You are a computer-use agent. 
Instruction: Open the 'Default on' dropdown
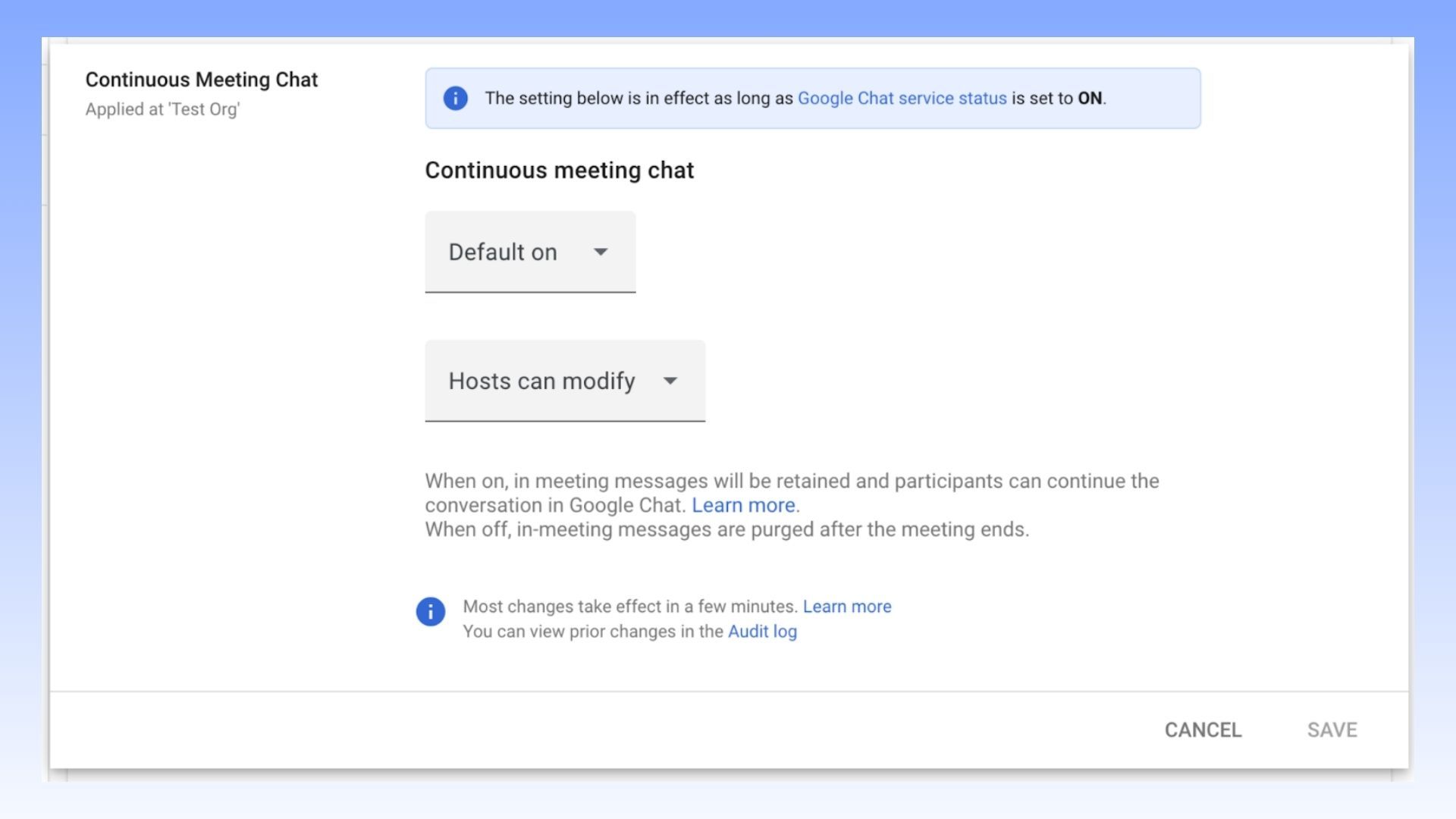tap(530, 252)
